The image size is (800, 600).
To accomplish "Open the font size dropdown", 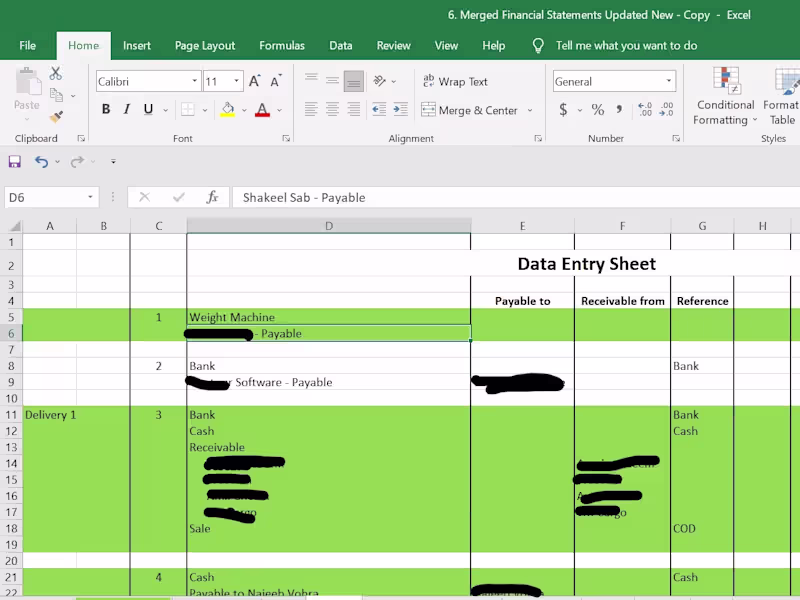I will pos(236,81).
